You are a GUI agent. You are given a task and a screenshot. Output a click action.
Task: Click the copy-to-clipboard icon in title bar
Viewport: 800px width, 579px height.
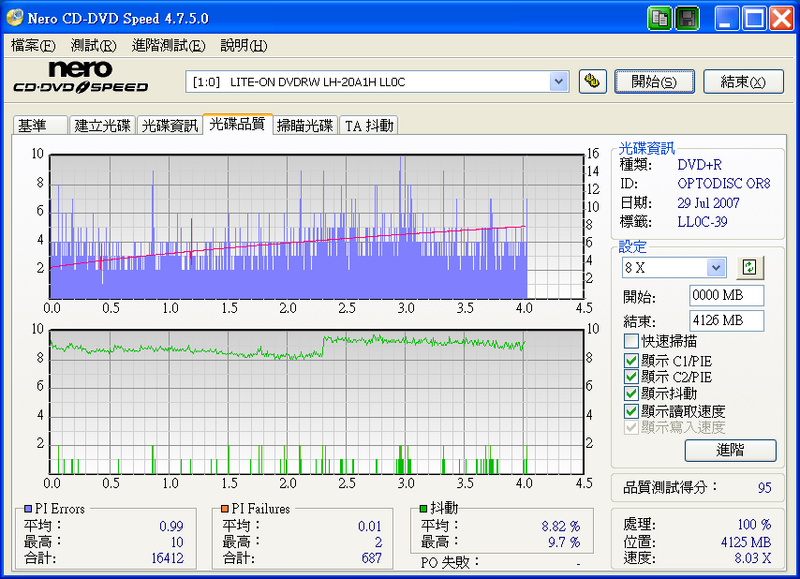tap(660, 19)
